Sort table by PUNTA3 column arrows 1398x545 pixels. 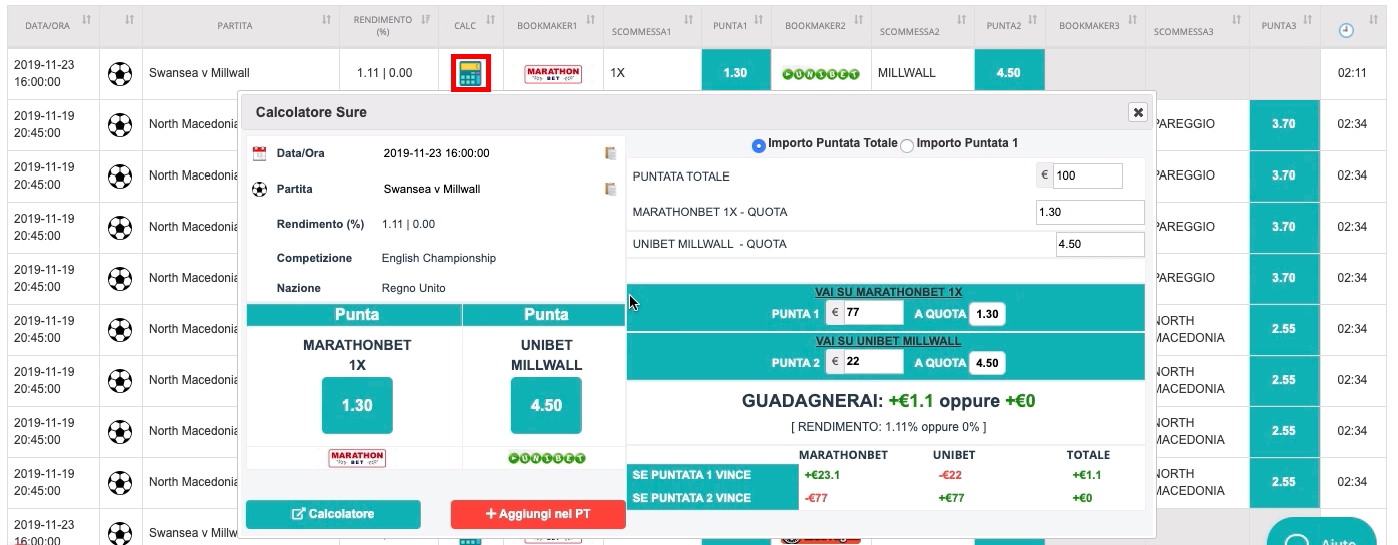(x=1308, y=20)
